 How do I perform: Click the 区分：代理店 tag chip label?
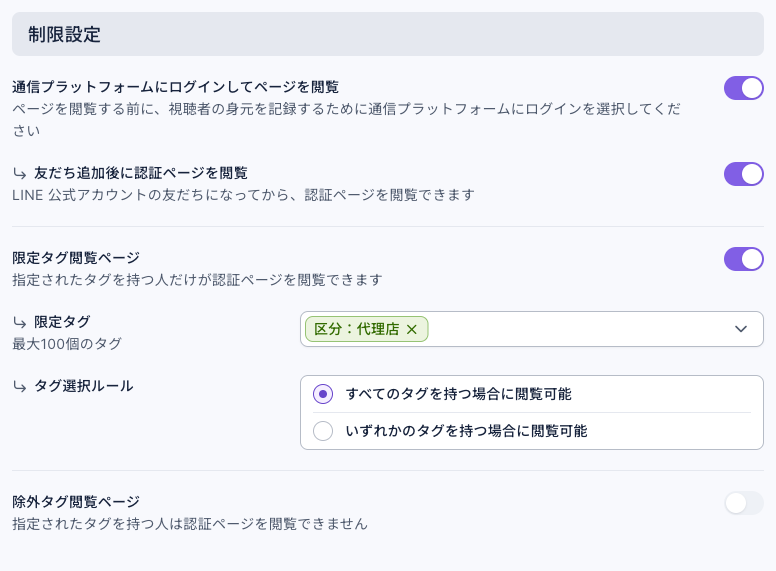pos(356,329)
